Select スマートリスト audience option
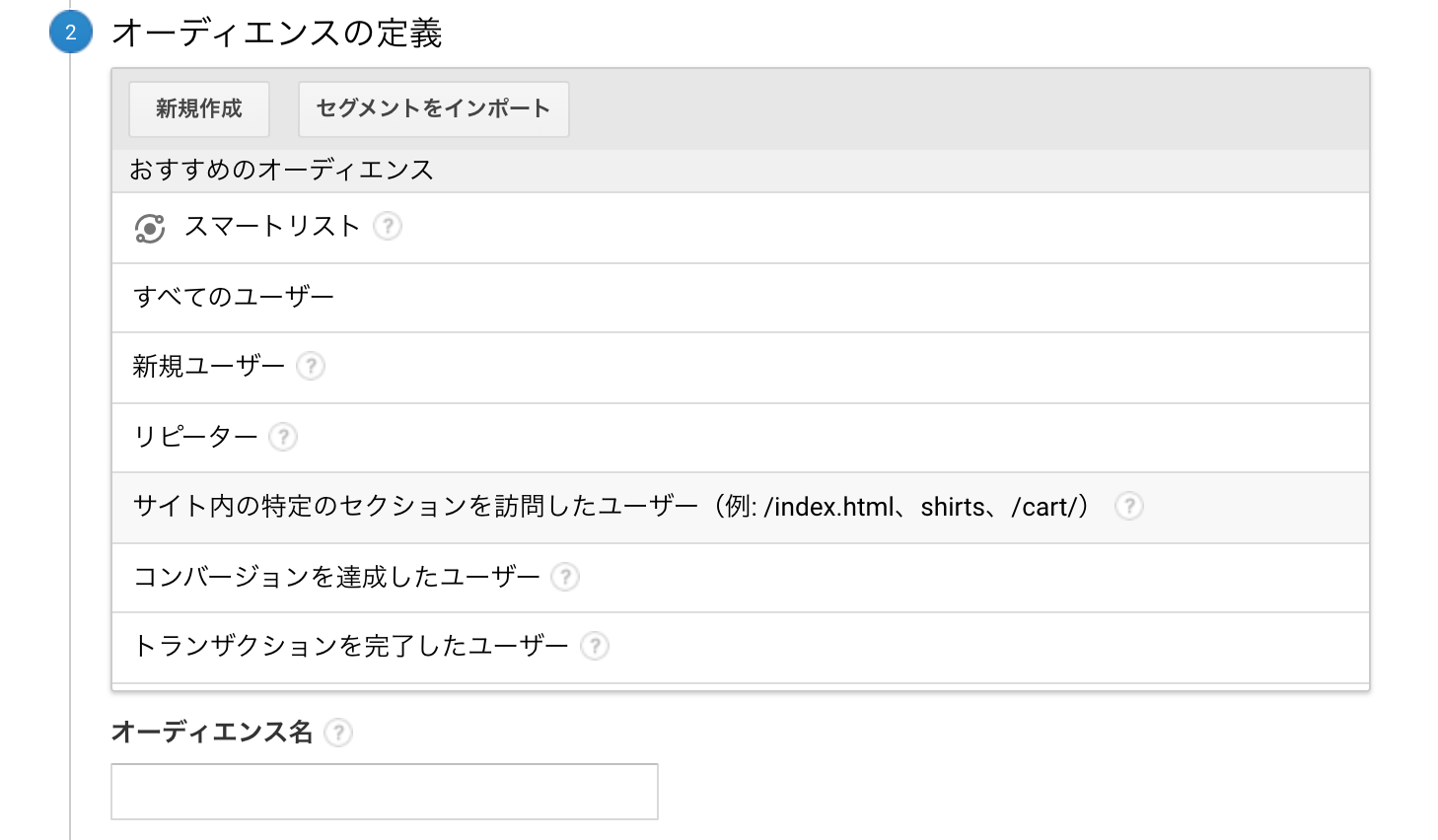The width and height of the screenshot is (1438, 840). [x=272, y=227]
